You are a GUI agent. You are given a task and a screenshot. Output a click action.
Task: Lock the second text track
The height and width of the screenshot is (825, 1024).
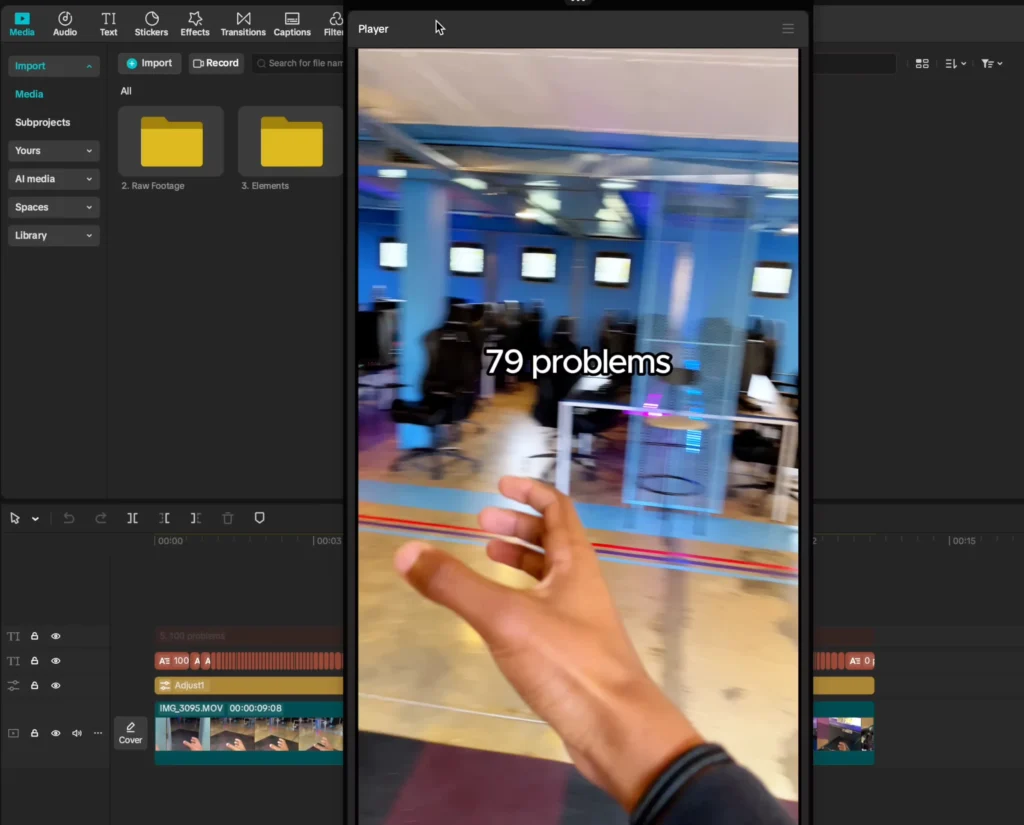[35, 660]
